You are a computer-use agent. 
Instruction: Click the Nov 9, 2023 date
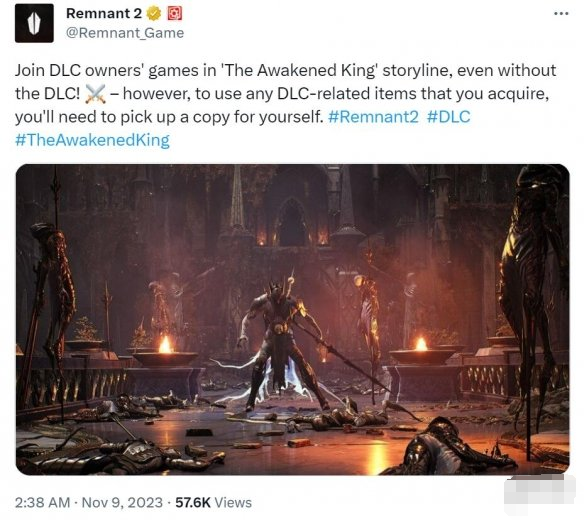pos(122,502)
